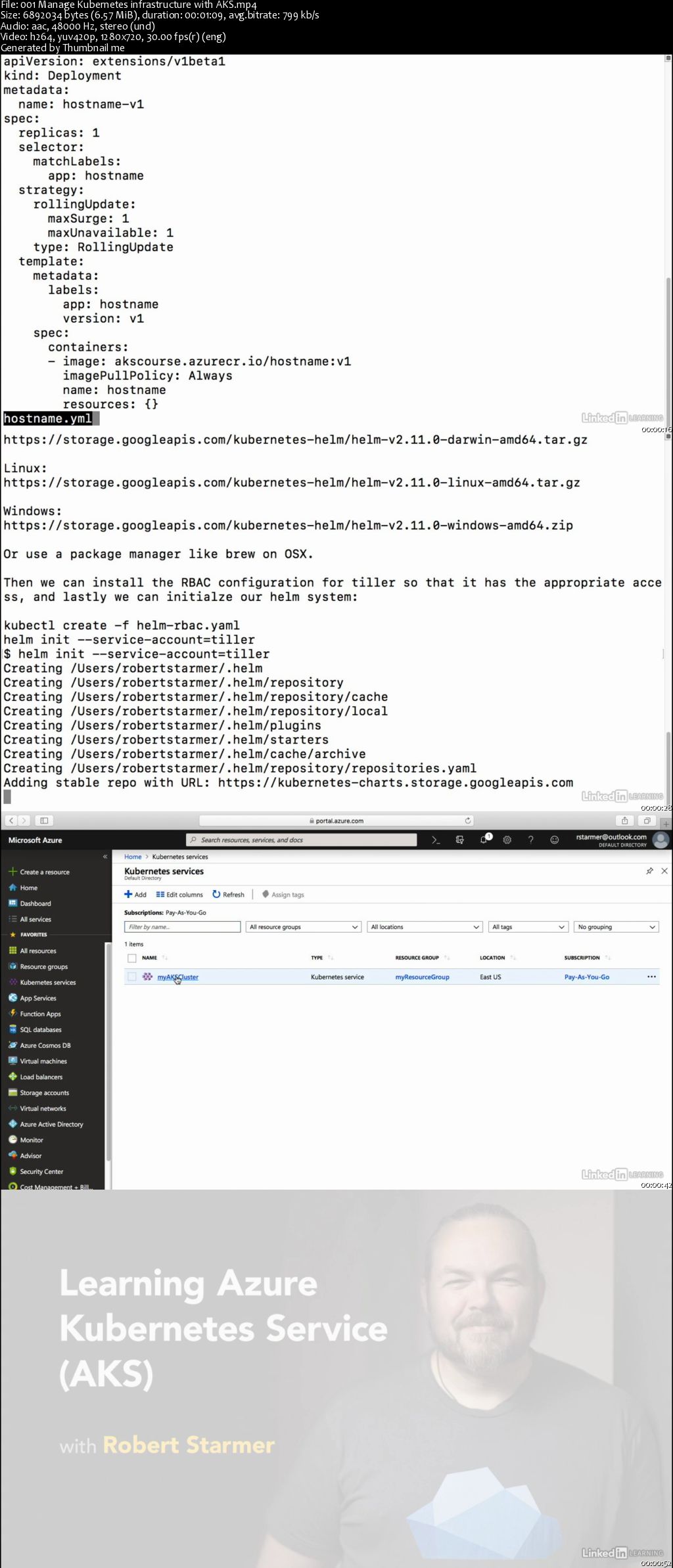Open the All tags dropdown
Screen dimensions: 673x1568
[528, 927]
